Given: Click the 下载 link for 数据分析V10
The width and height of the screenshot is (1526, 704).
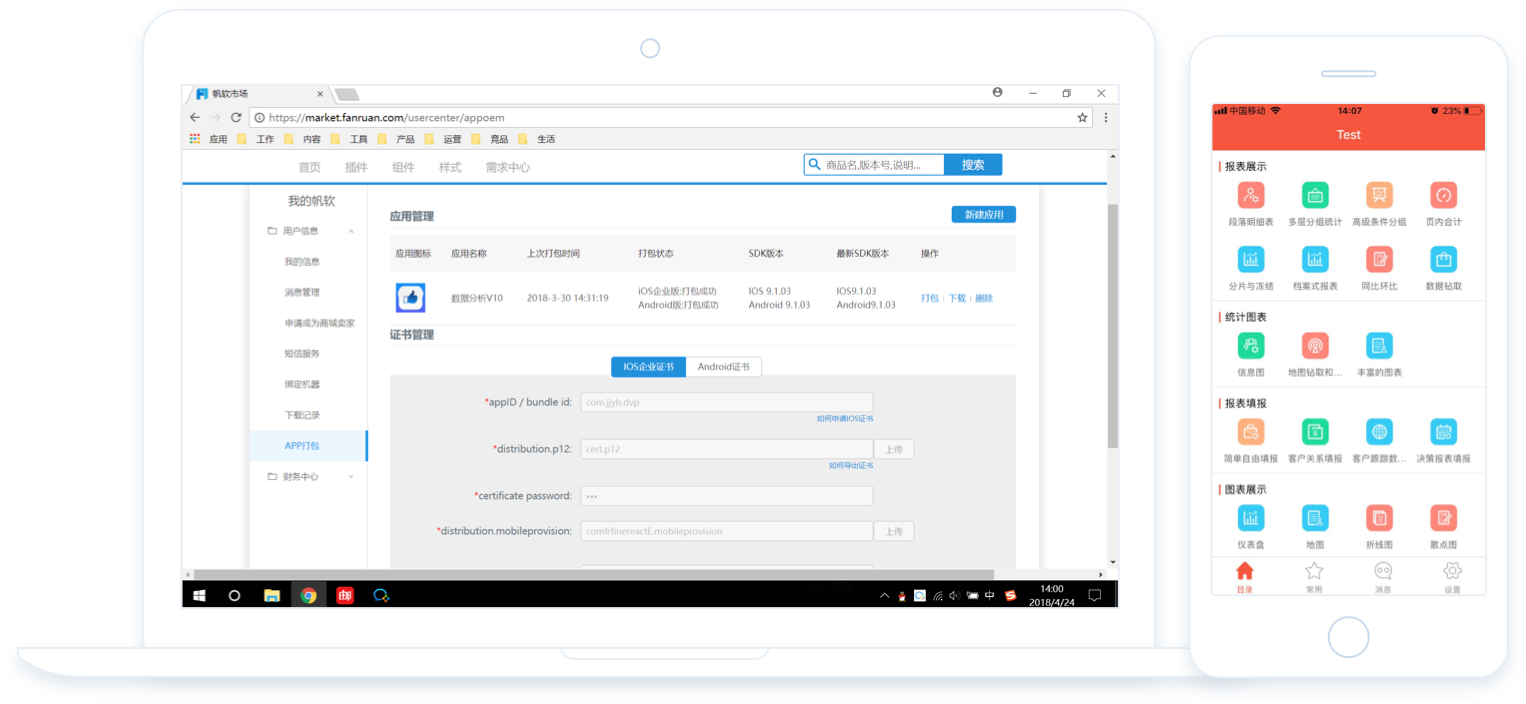Looking at the screenshot, I should click(x=957, y=298).
